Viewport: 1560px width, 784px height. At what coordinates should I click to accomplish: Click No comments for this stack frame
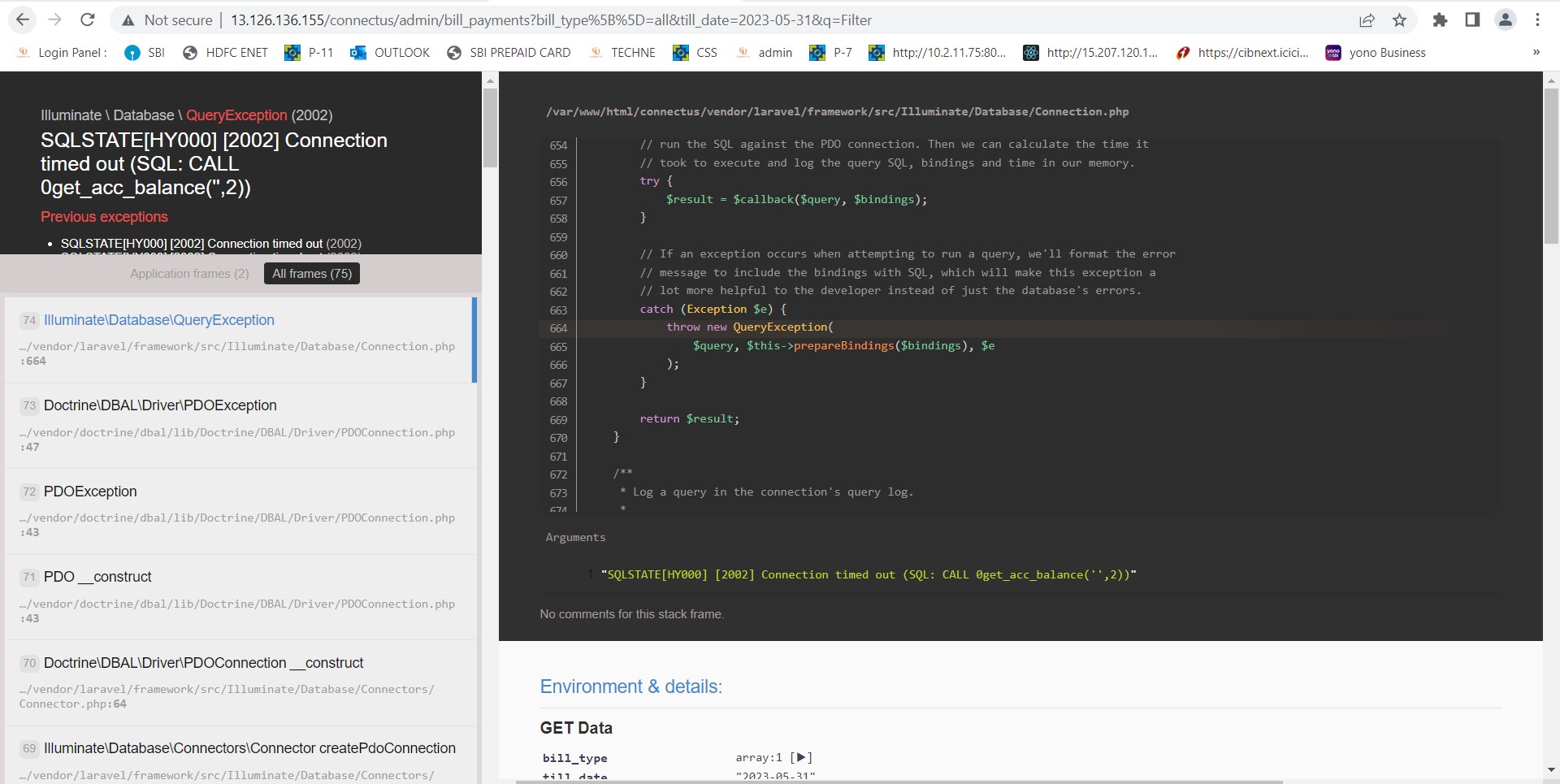click(x=631, y=614)
